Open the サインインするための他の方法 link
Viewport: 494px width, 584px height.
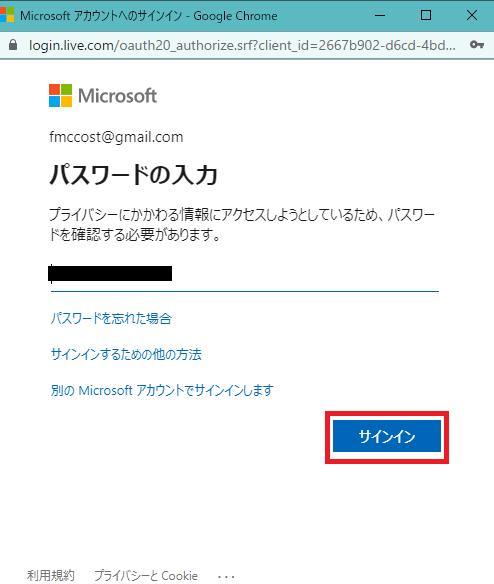click(x=126, y=354)
